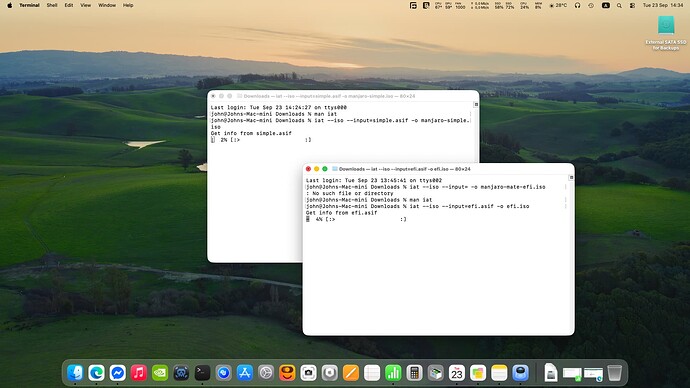Screen dimensions: 690x388
Task: Click the efi.iso Terminal window title bar
Action: click(x=438, y=169)
